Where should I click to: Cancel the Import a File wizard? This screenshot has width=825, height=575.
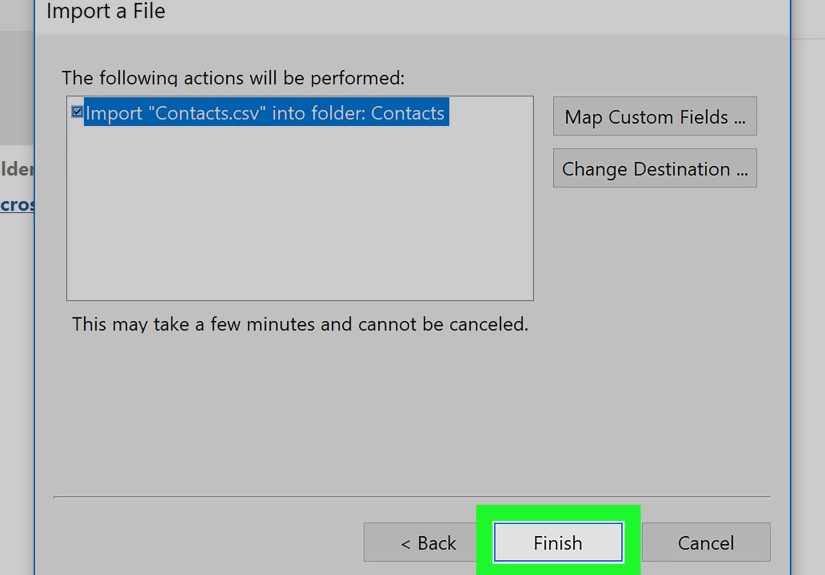705,543
